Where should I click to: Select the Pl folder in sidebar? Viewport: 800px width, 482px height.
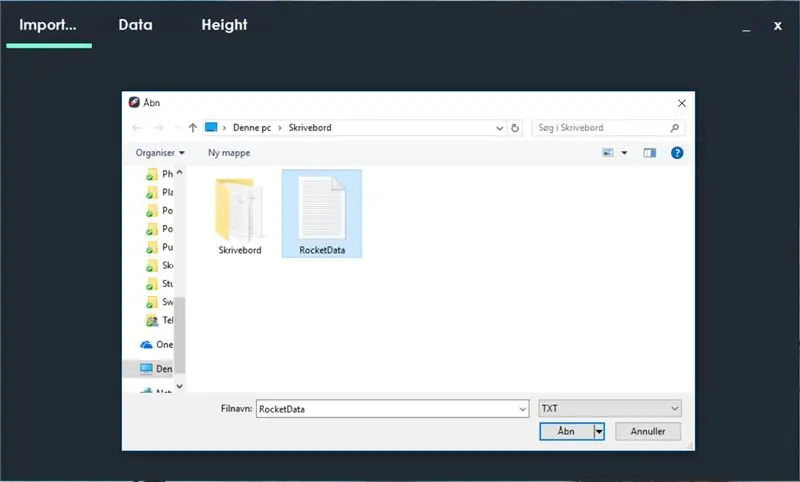point(159,192)
